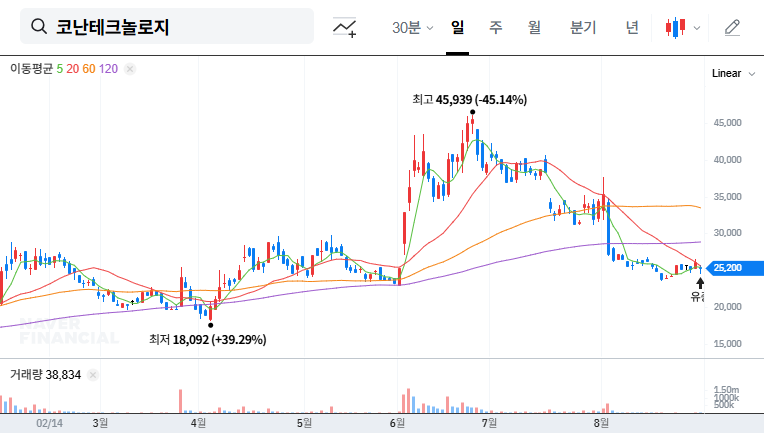Switch to the 월 monthly tab
Screen dimensions: 764x433
coord(534,27)
